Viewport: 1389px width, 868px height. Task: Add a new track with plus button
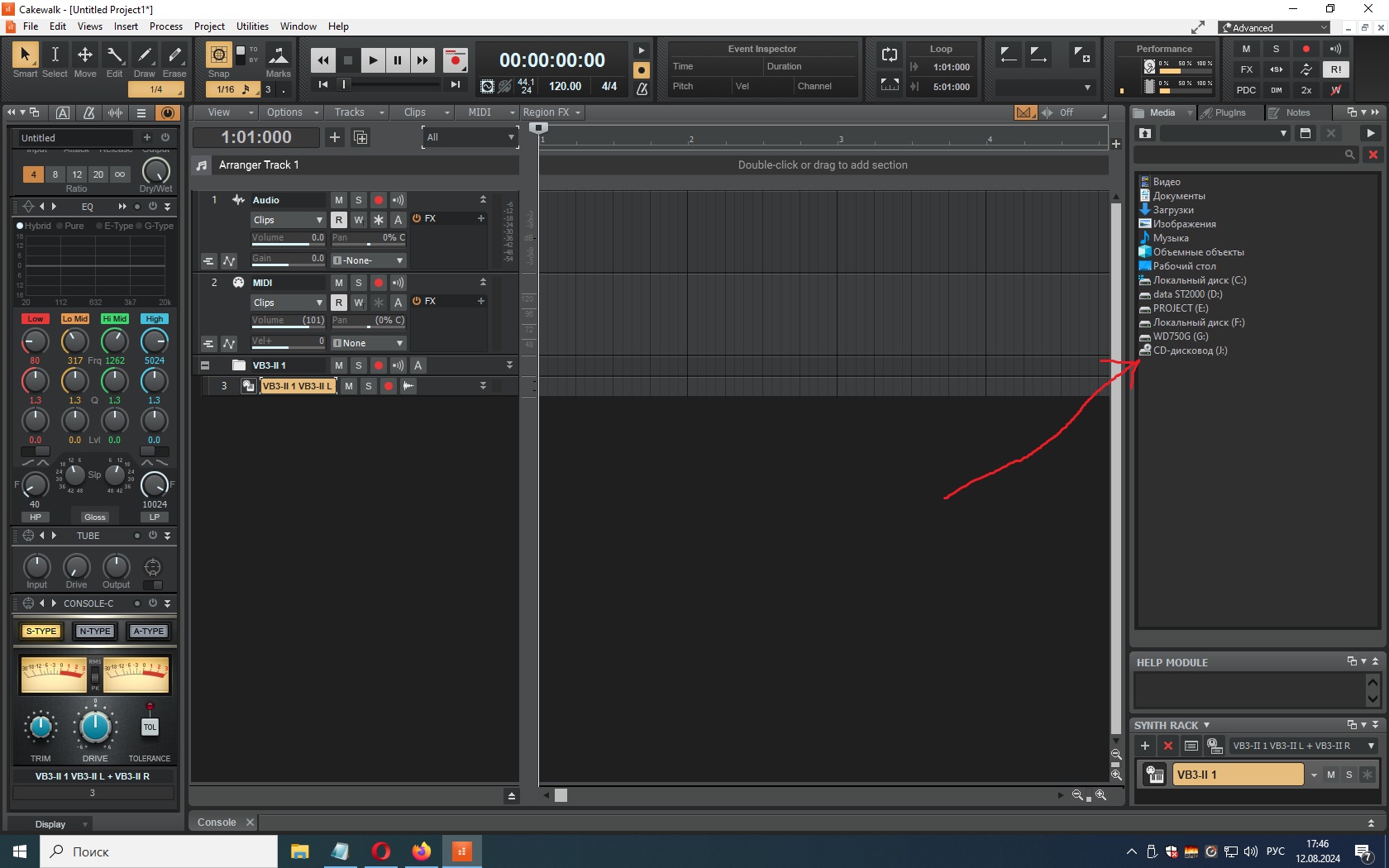click(335, 137)
